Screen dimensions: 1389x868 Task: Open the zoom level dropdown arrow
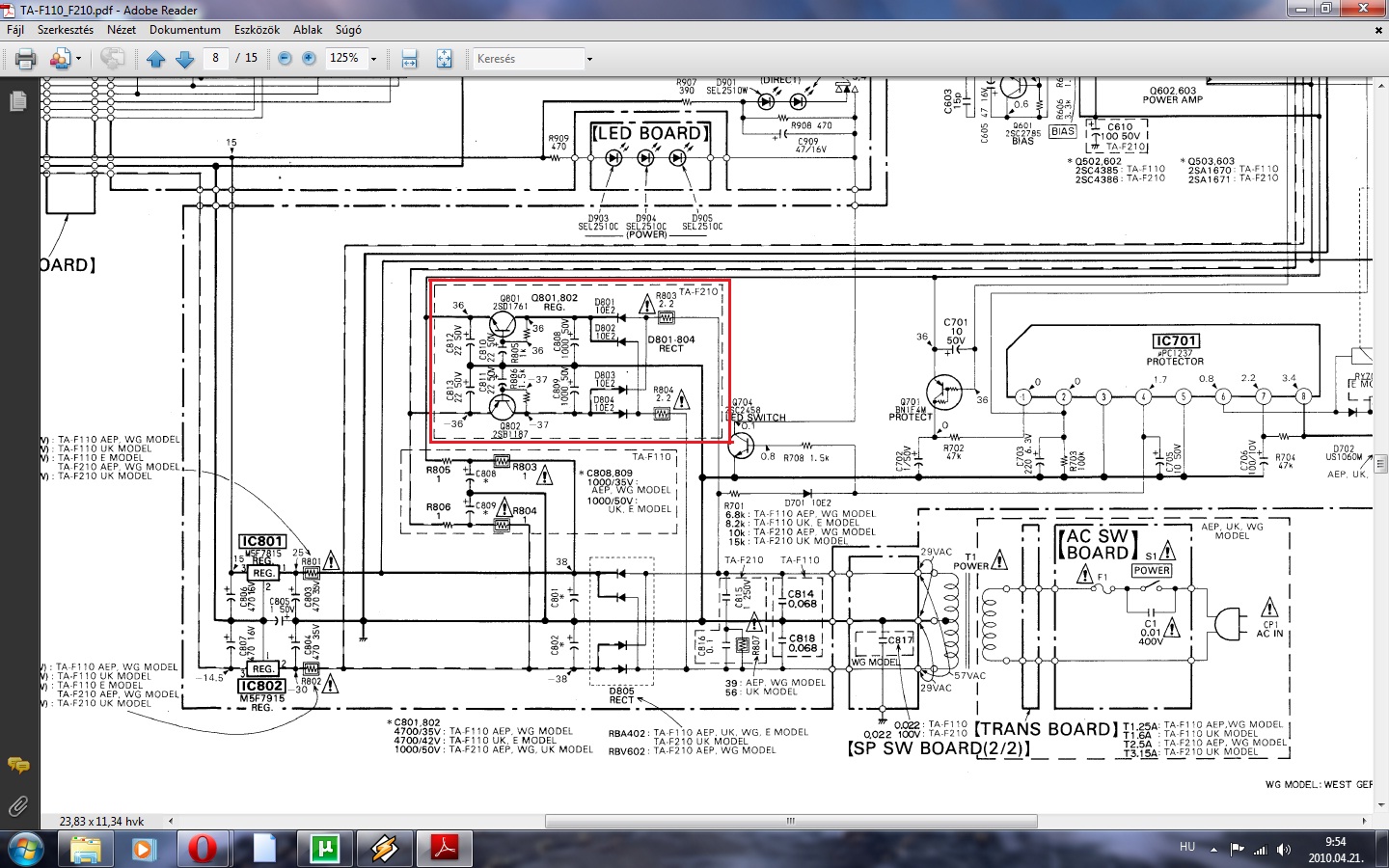[374, 59]
